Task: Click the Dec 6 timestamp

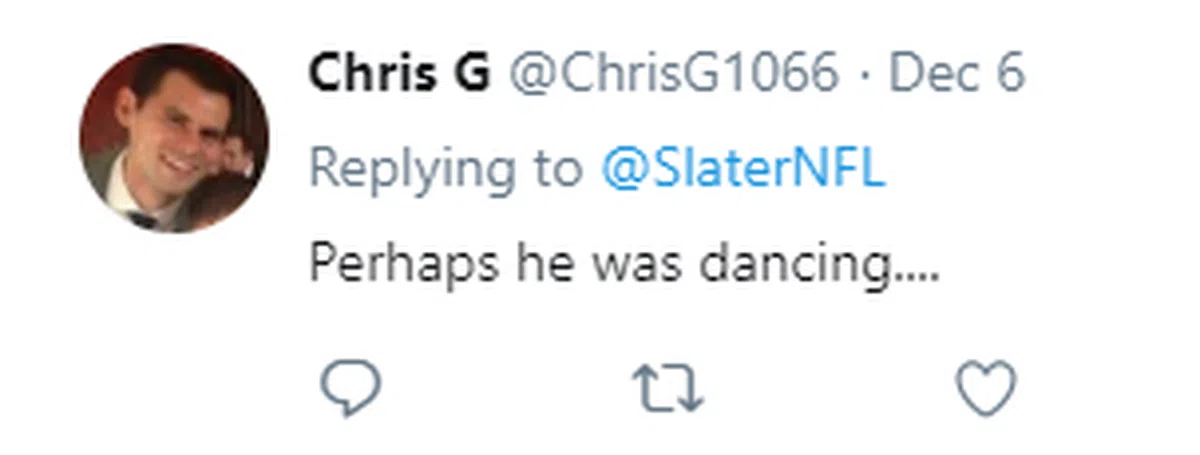Action: click(x=956, y=75)
